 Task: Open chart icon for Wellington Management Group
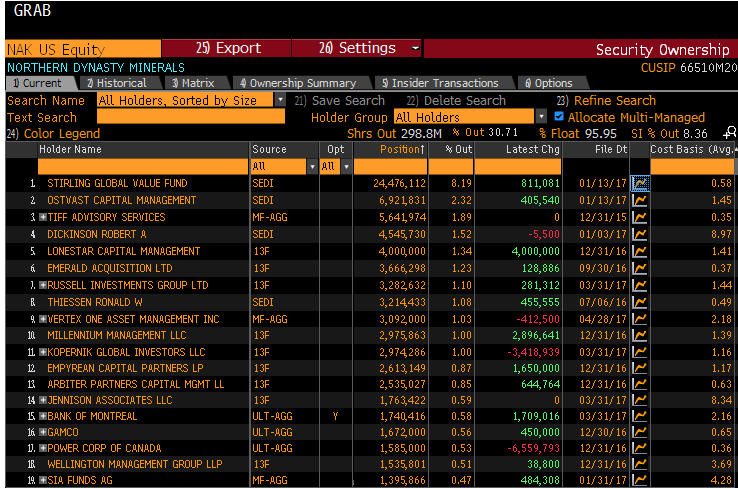[x=640, y=464]
